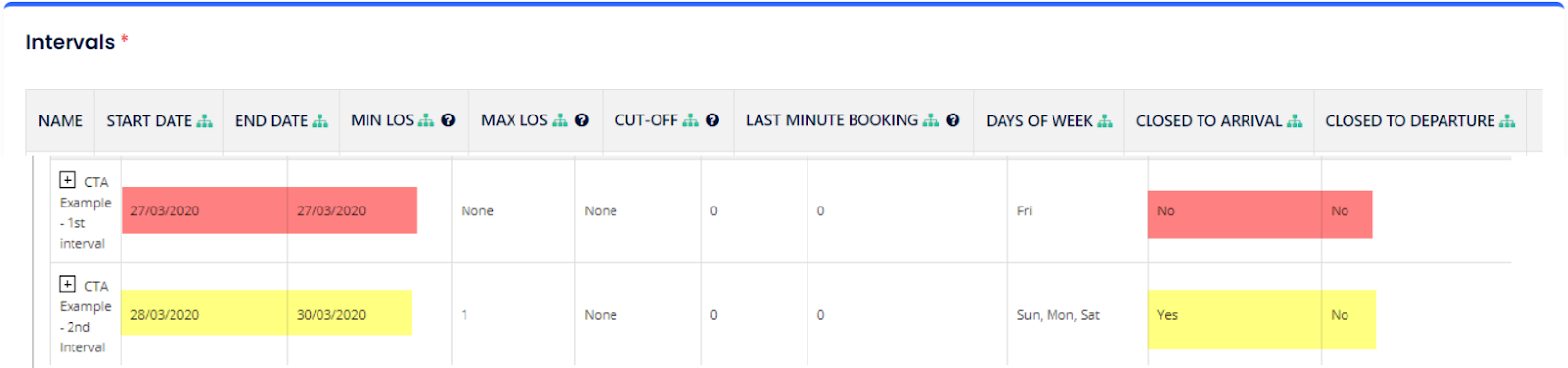Click the 27/03/2020 start date cell
This screenshot has height=368, width=1568.
click(x=205, y=210)
